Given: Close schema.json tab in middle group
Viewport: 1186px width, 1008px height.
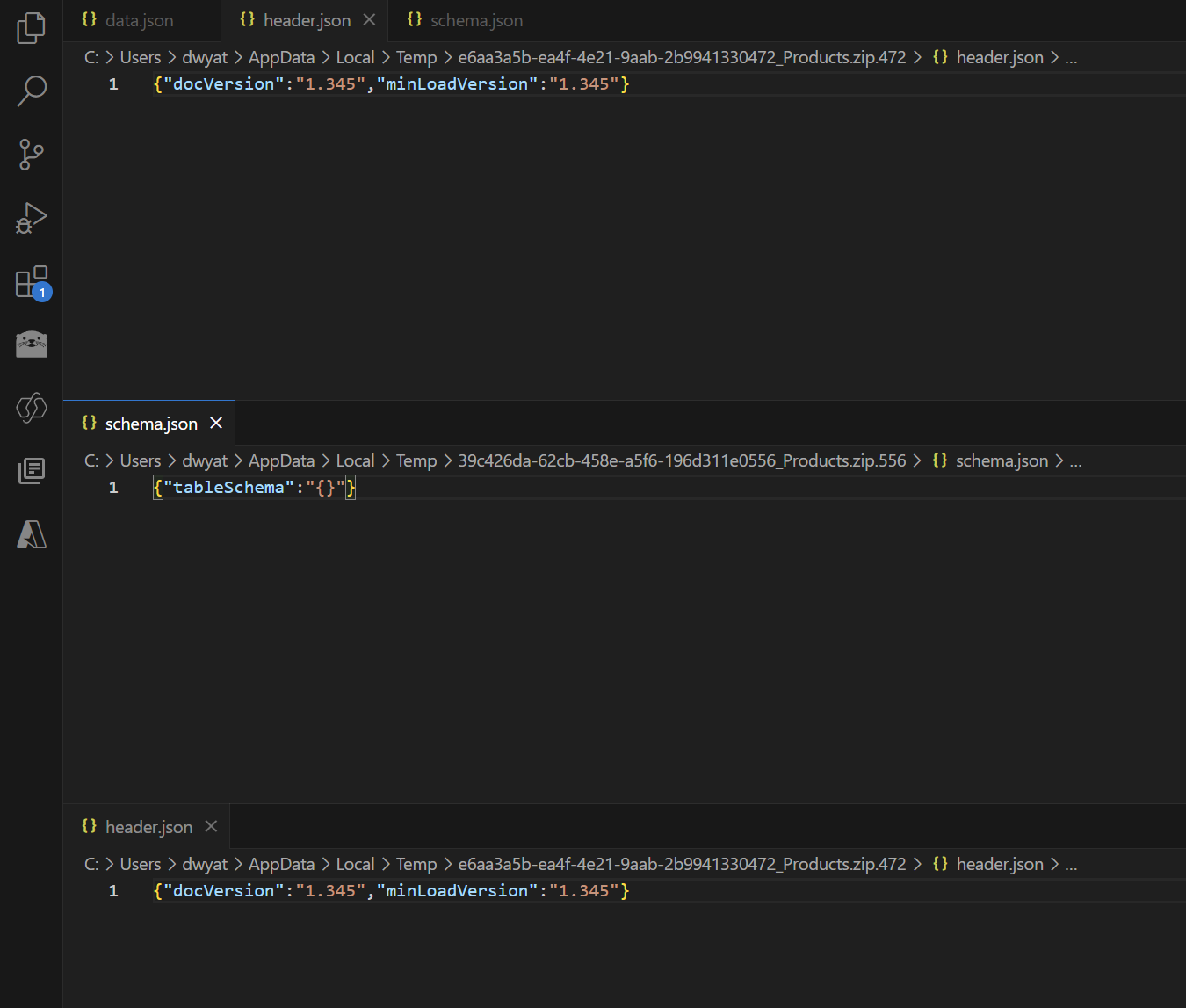Looking at the screenshot, I should click(x=216, y=423).
